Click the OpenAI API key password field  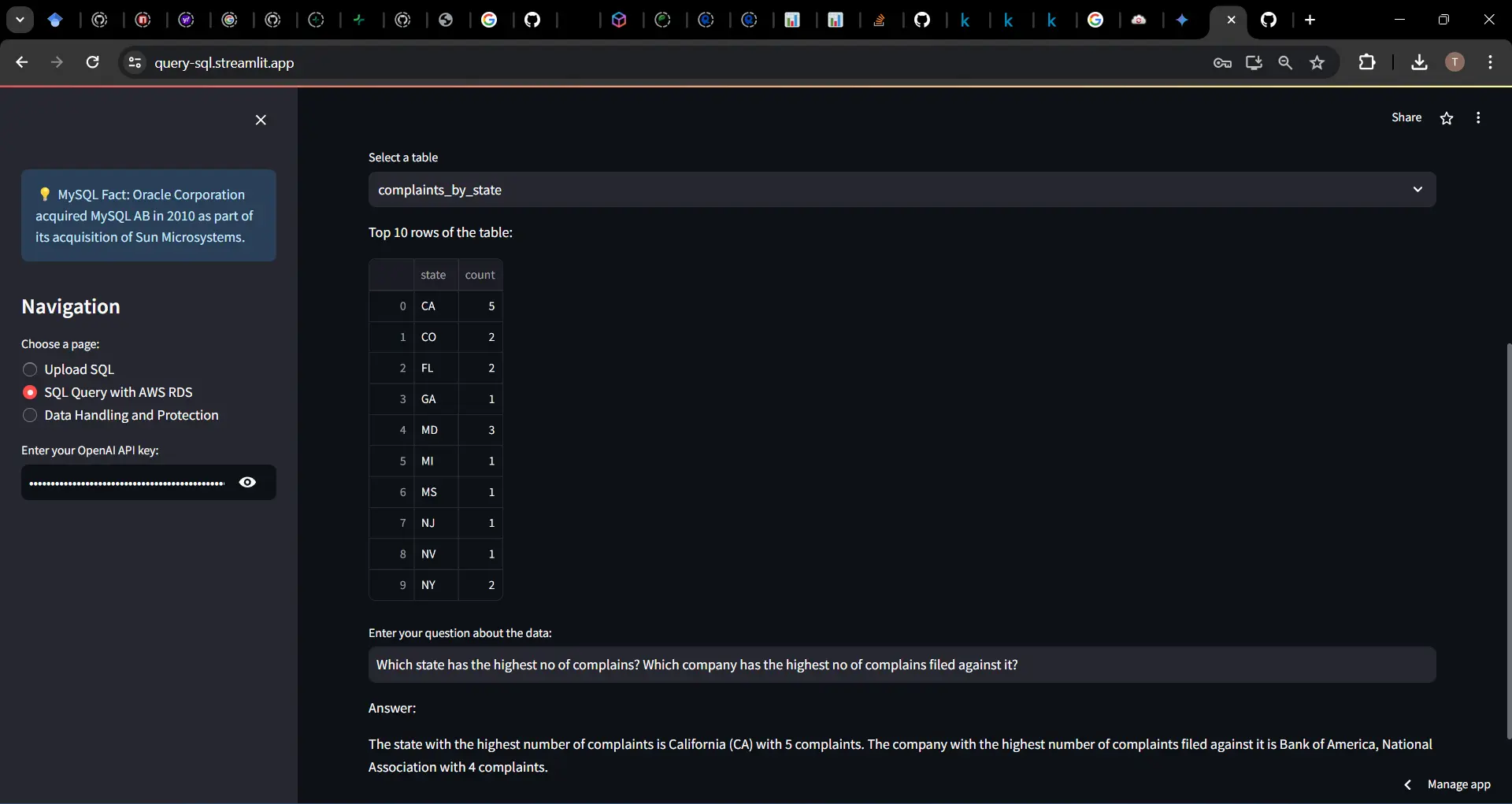click(x=127, y=482)
